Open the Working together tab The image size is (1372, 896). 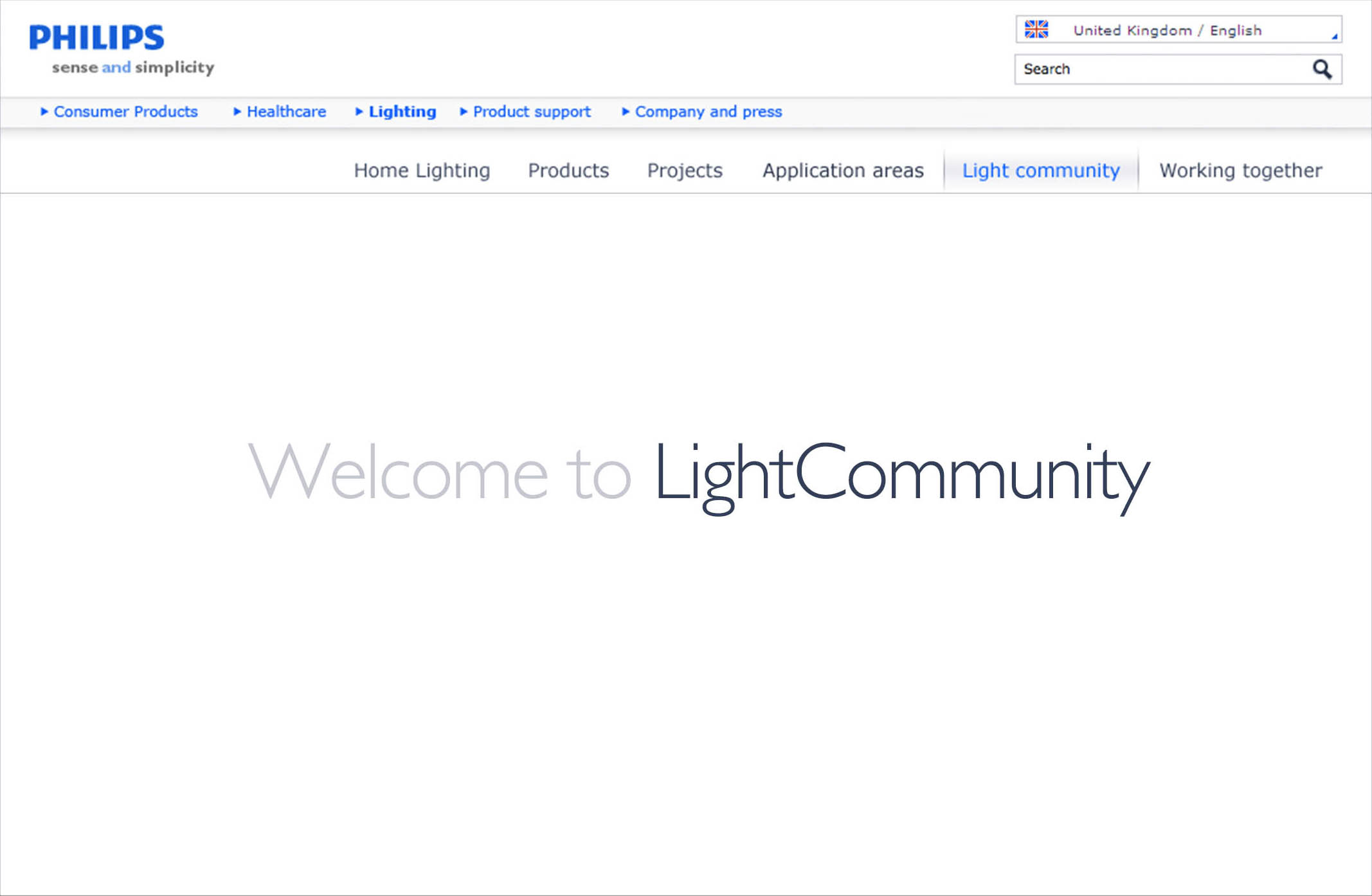click(1241, 170)
